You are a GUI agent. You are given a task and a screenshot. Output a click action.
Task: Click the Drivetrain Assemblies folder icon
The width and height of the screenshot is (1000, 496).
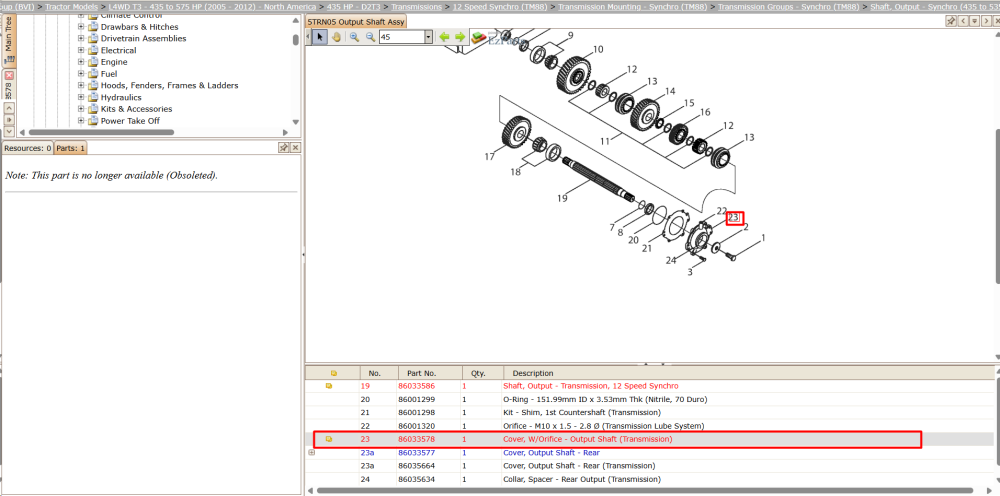pos(92,38)
